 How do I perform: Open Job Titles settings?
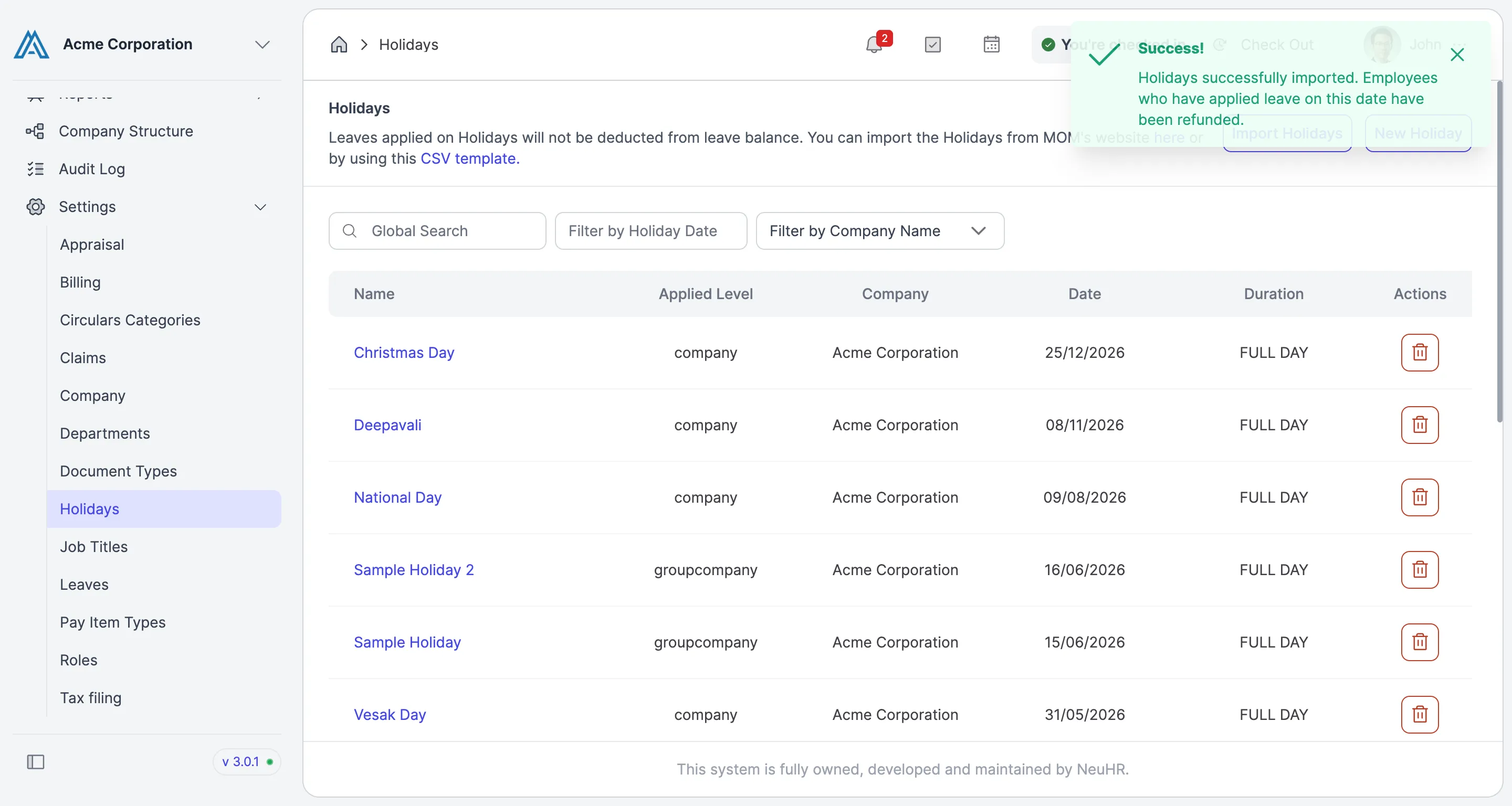click(x=93, y=547)
